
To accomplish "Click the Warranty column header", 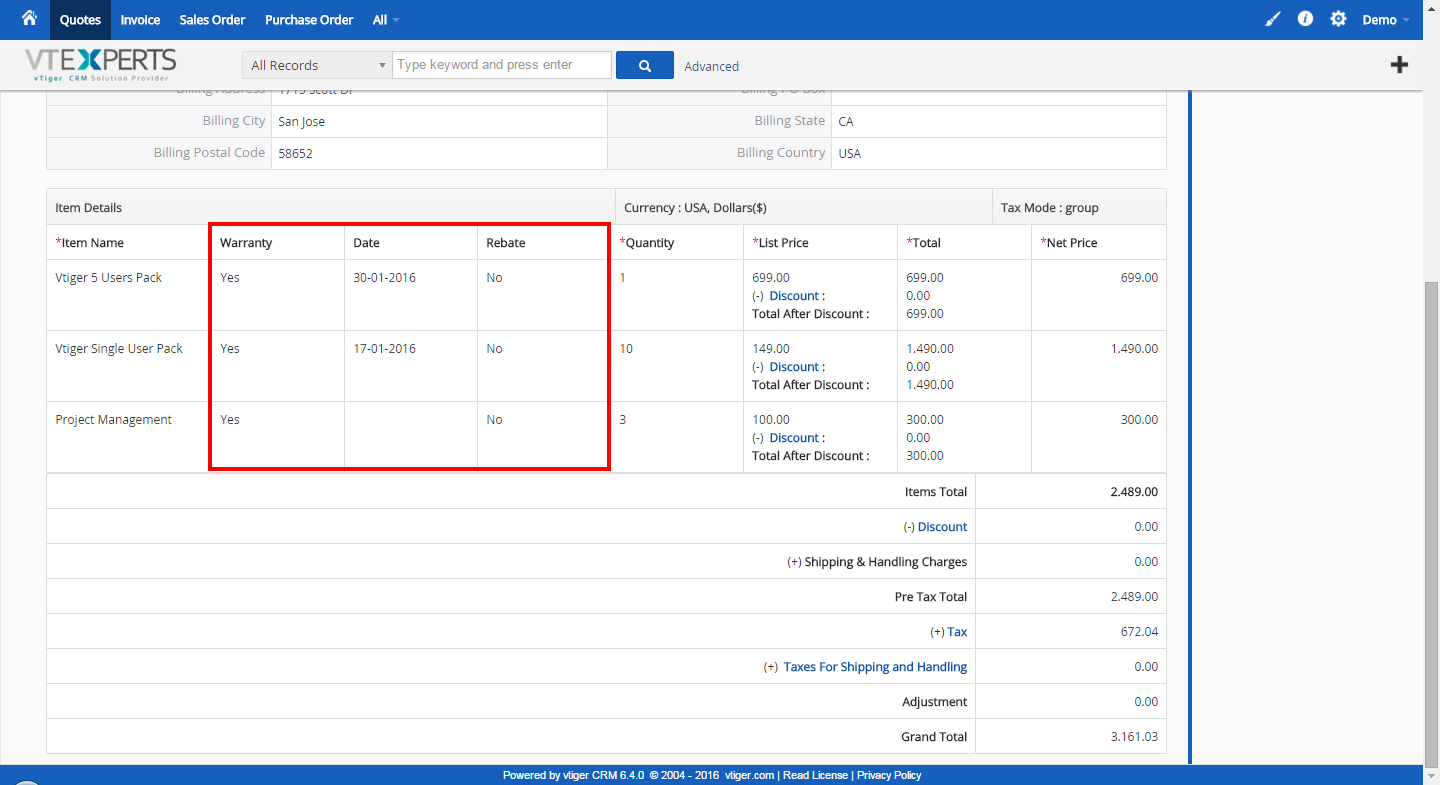I will click(246, 243).
